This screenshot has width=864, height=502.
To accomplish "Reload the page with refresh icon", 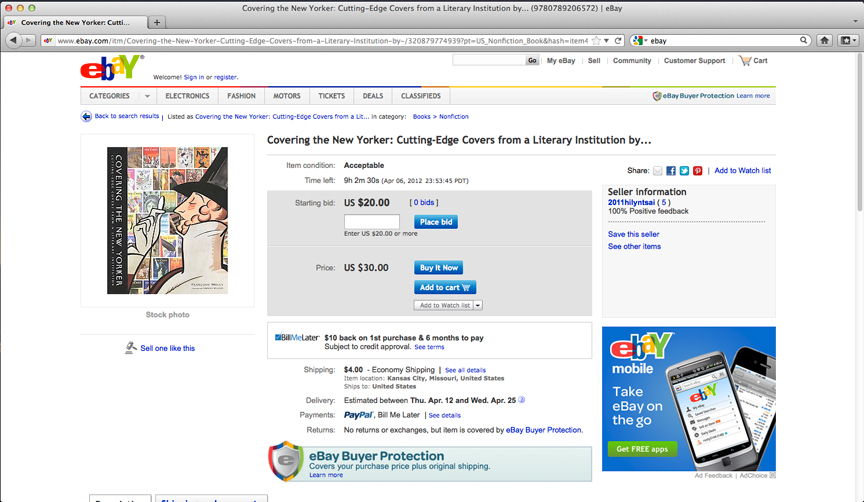I will (618, 40).
